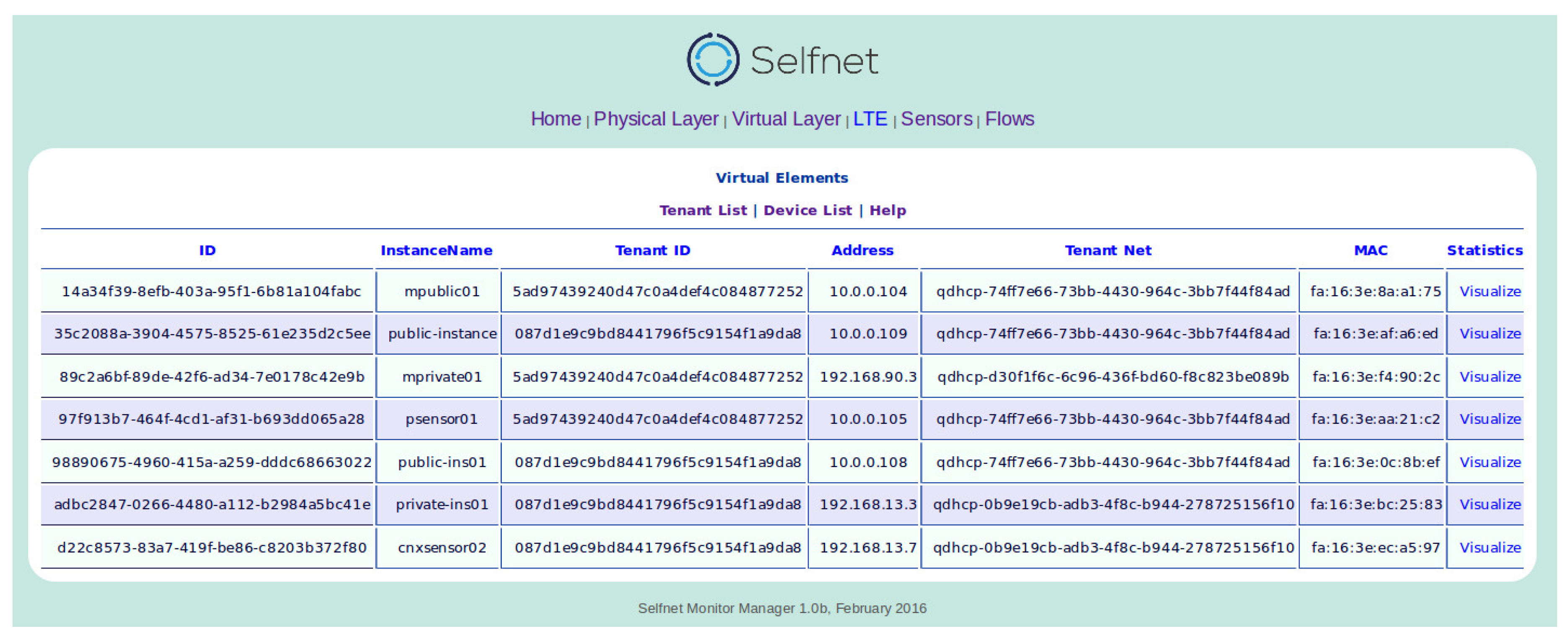This screenshot has height=639, width=1568.
Task: Click address 192.168.13.7
Action: pos(868,547)
